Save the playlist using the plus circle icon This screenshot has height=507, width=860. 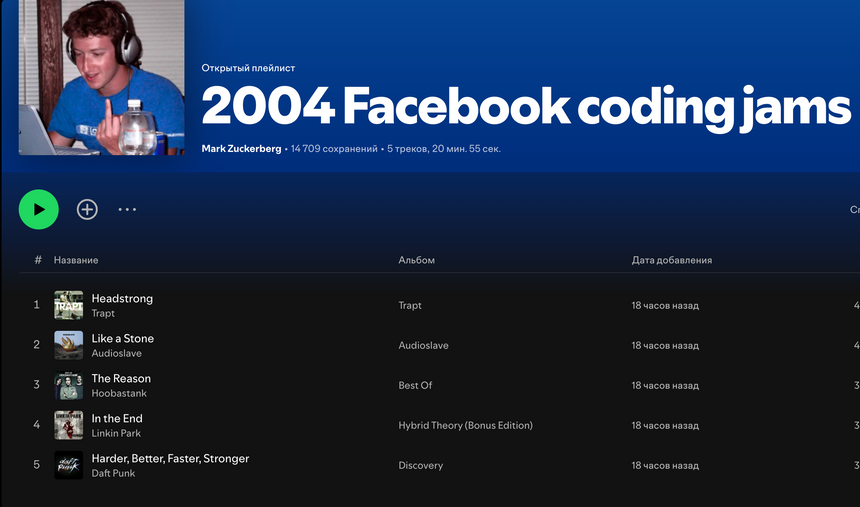(x=87, y=209)
